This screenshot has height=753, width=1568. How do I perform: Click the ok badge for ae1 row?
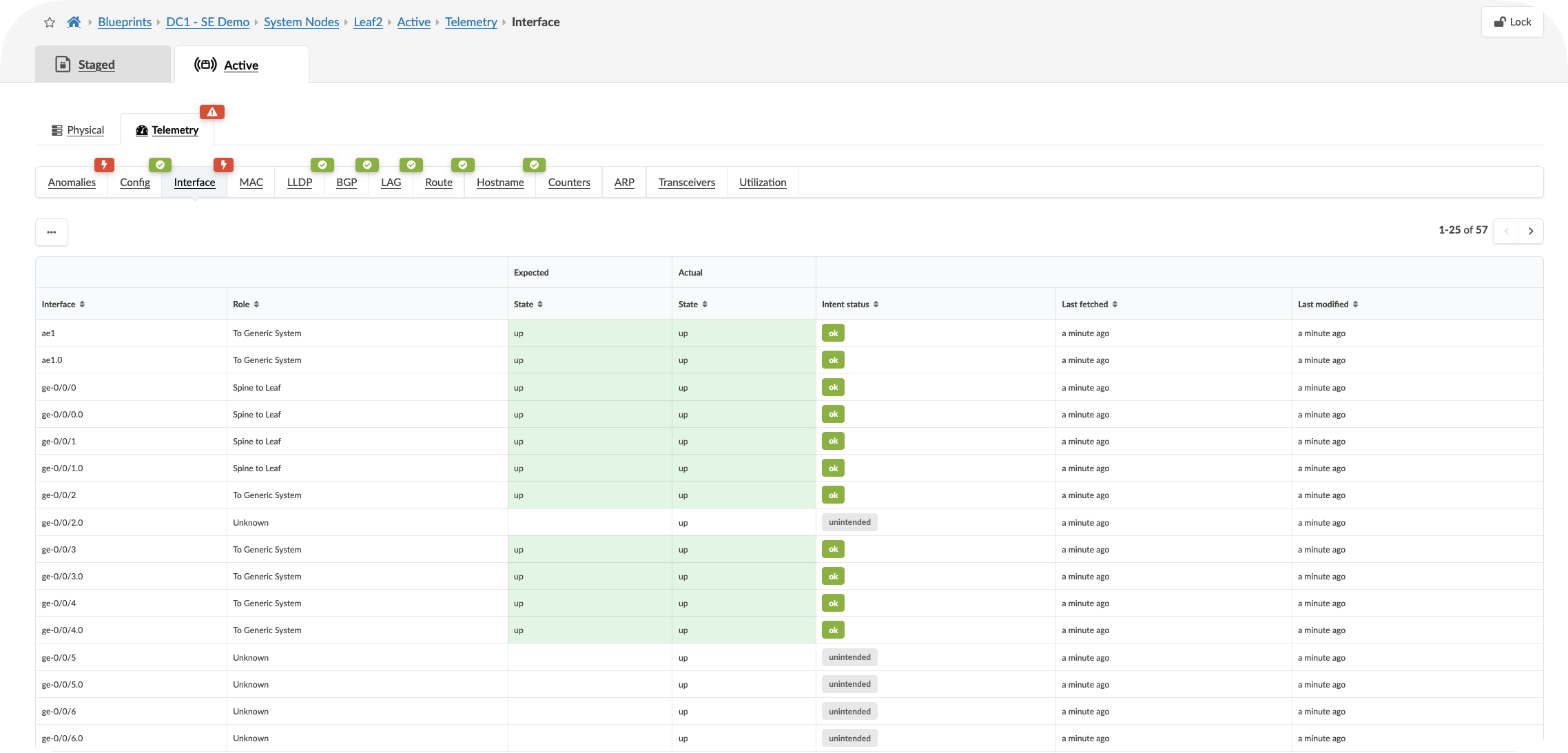click(833, 333)
